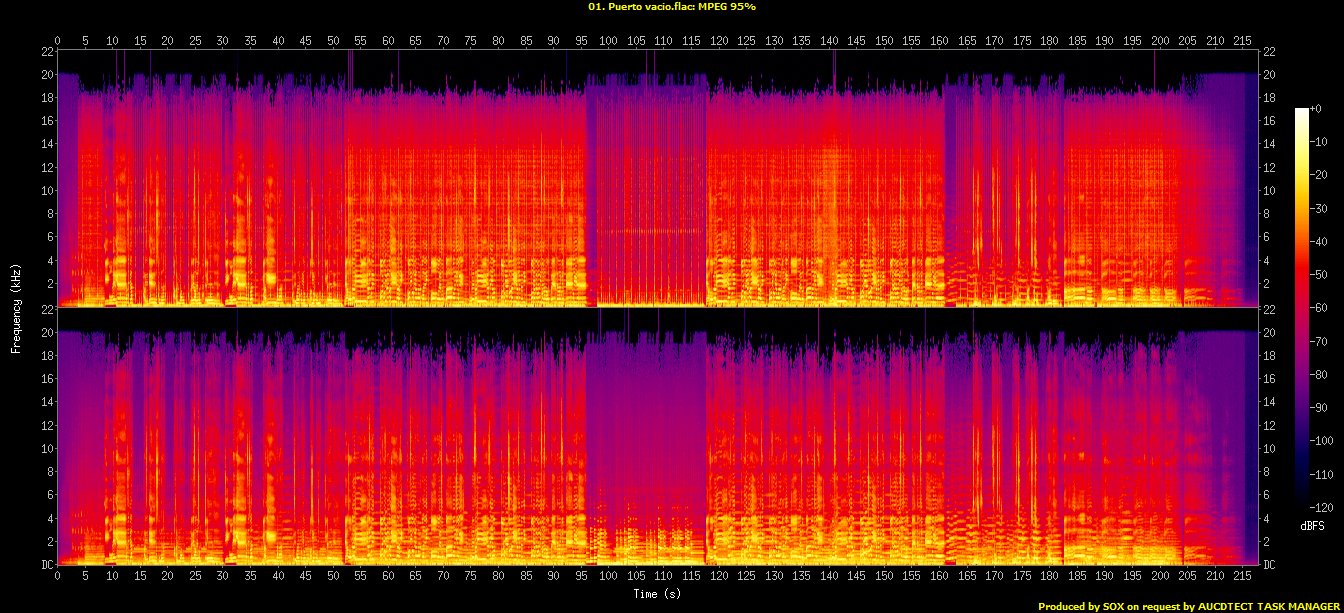
Task: Click the 0 second mark on the top time axis
Action: pos(57,41)
